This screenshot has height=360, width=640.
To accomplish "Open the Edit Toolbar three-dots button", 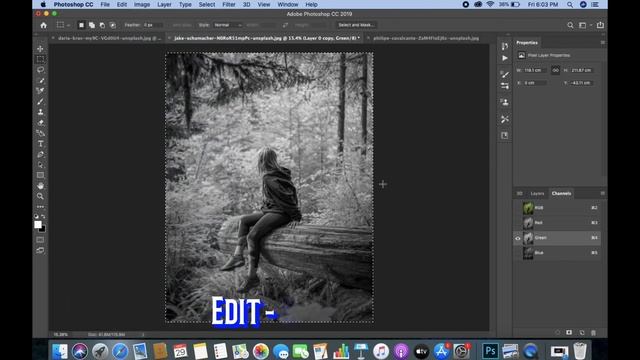I will (x=40, y=207).
